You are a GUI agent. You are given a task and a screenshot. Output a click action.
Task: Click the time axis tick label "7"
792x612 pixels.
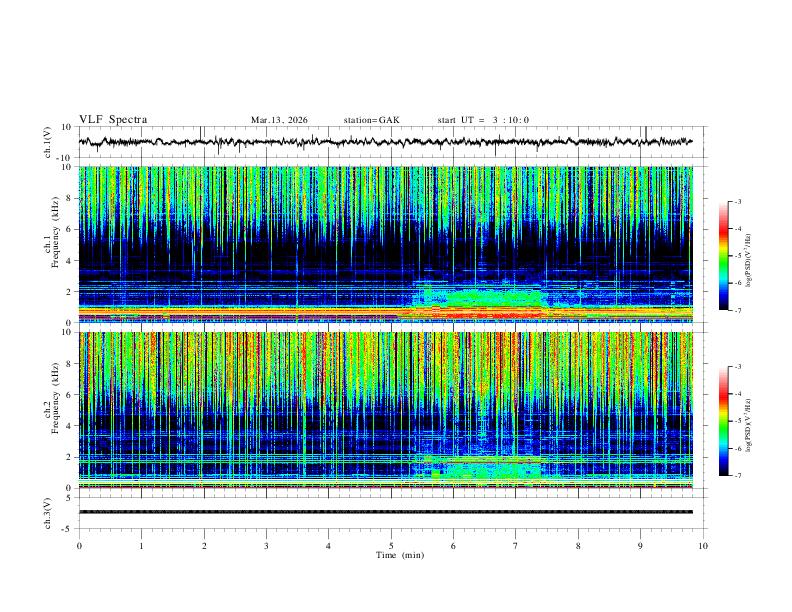[516, 546]
